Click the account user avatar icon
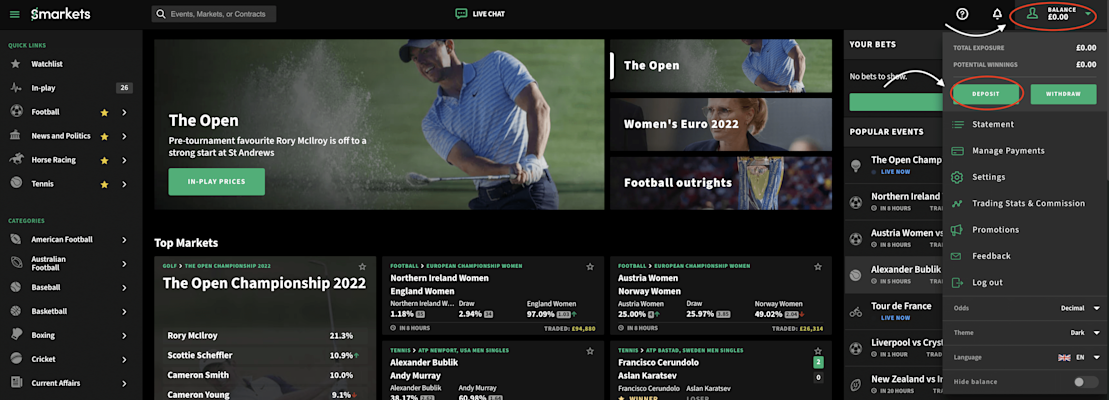Image resolution: width=1109 pixels, height=400 pixels. pos(1032,13)
